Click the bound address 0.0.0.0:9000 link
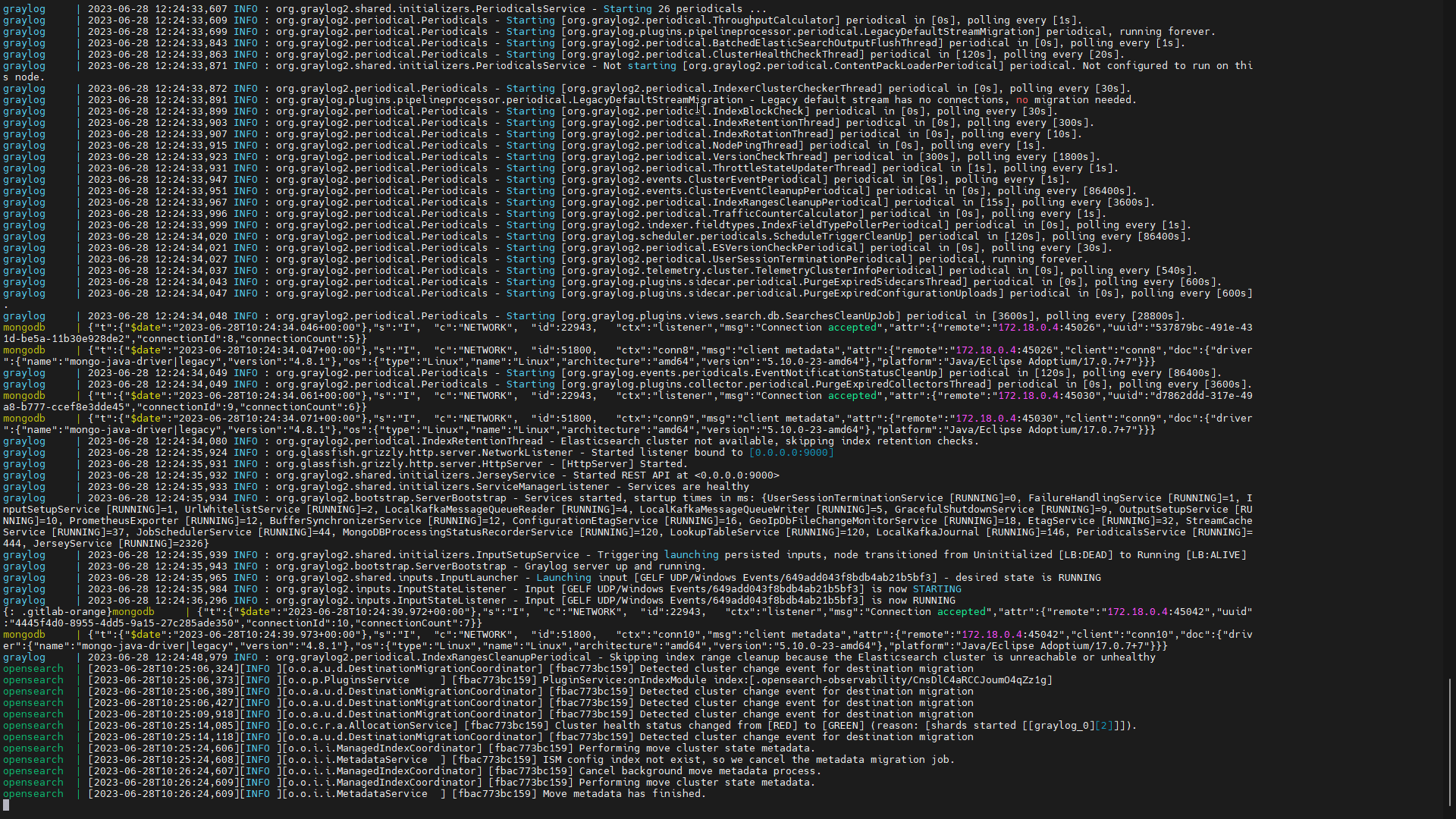The height and width of the screenshot is (819, 1456). (791, 452)
